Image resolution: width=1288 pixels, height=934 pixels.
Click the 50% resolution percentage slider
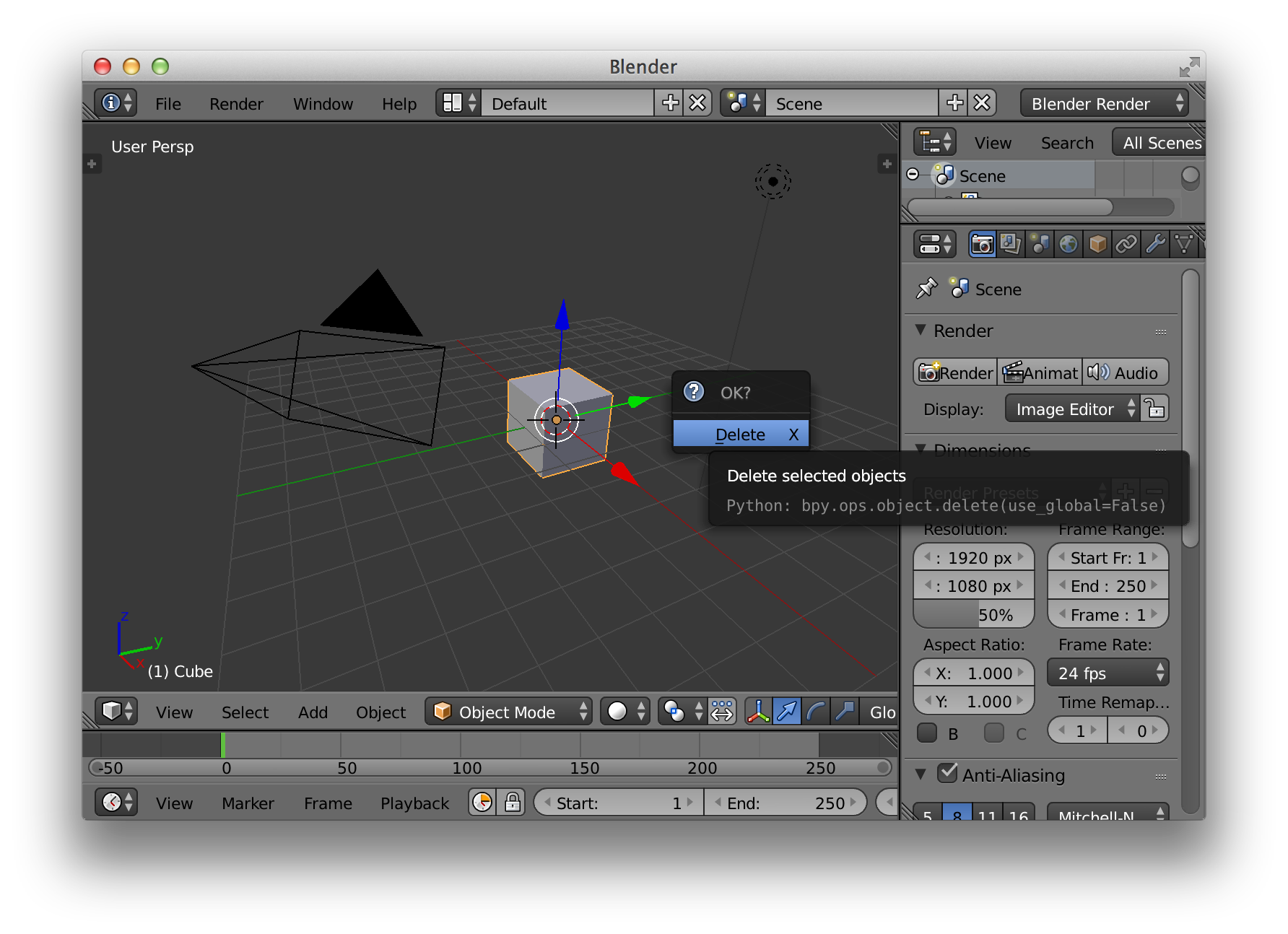(x=973, y=615)
